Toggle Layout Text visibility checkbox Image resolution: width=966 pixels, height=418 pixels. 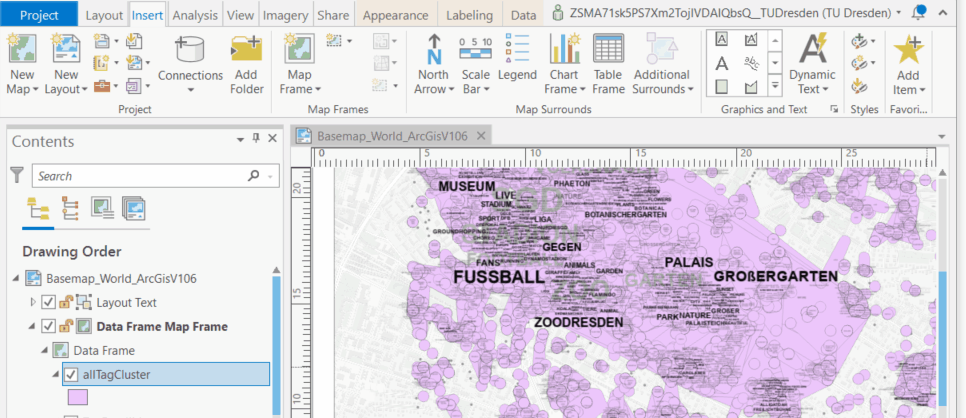pyautogui.click(x=48, y=303)
